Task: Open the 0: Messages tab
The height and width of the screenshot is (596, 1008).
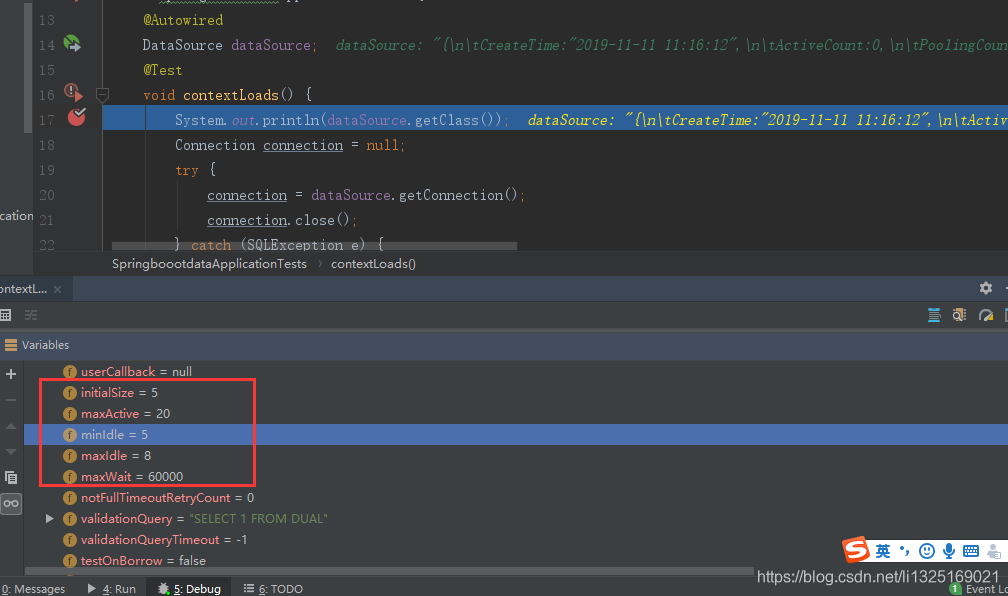Action: (33, 589)
